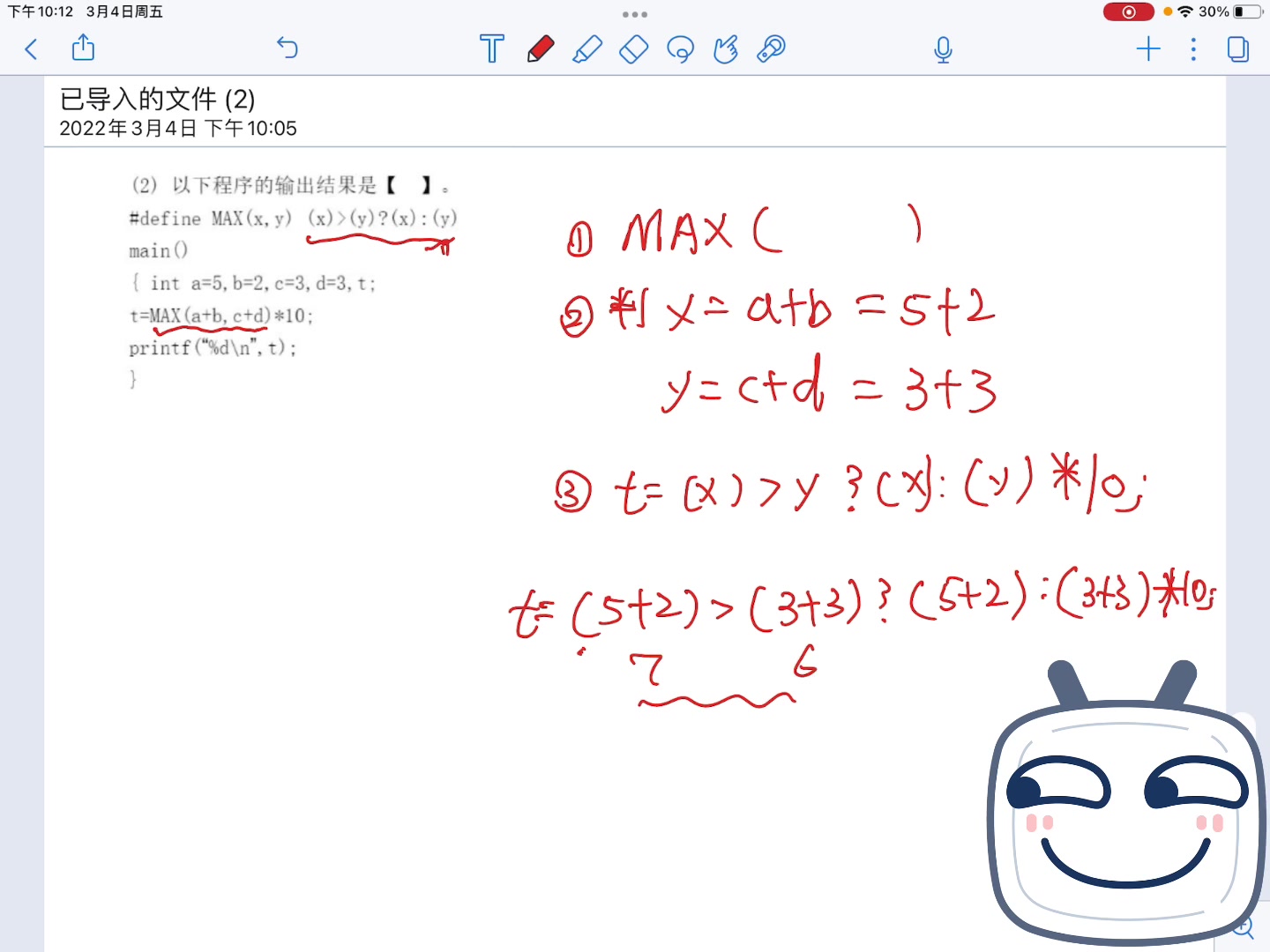Tap the note title 已导入的文件 (2)
Image resolution: width=1270 pixels, height=952 pixels.
(x=157, y=99)
